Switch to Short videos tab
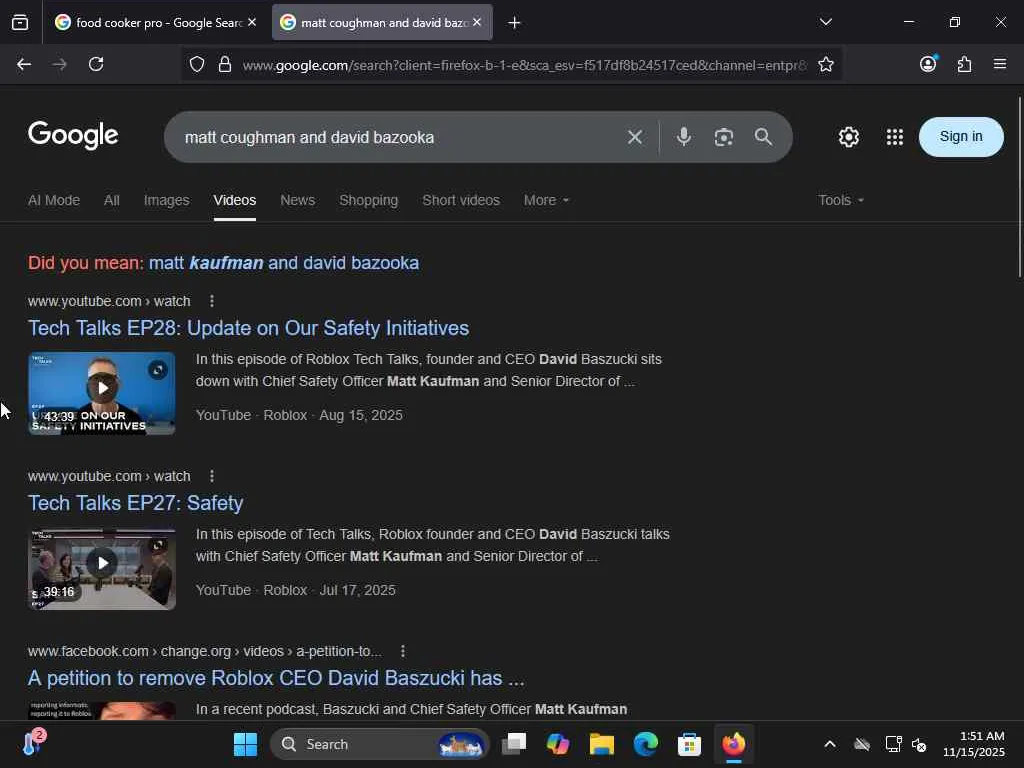Image resolution: width=1024 pixels, height=768 pixels. point(461,200)
